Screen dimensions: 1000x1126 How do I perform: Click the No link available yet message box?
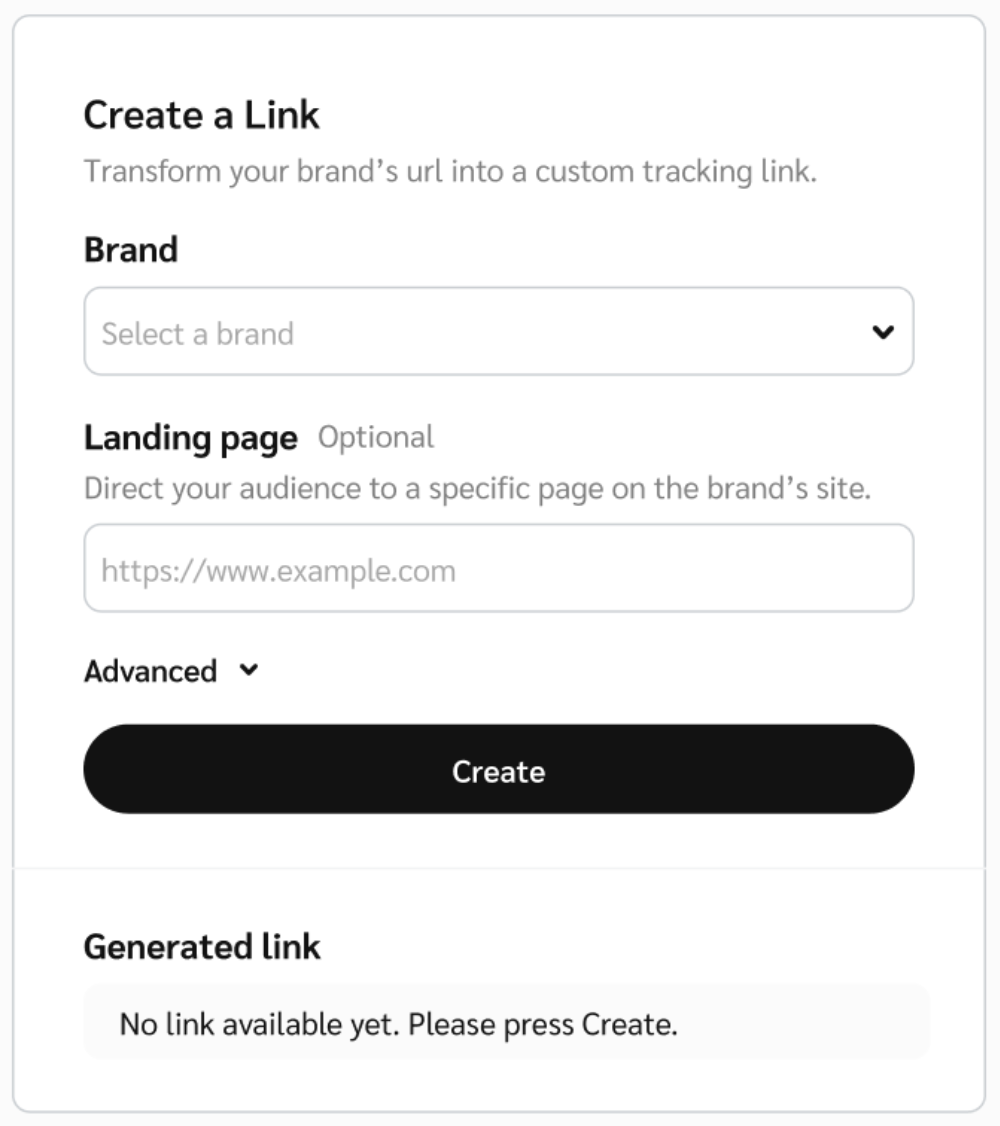pyautogui.click(x=507, y=1022)
